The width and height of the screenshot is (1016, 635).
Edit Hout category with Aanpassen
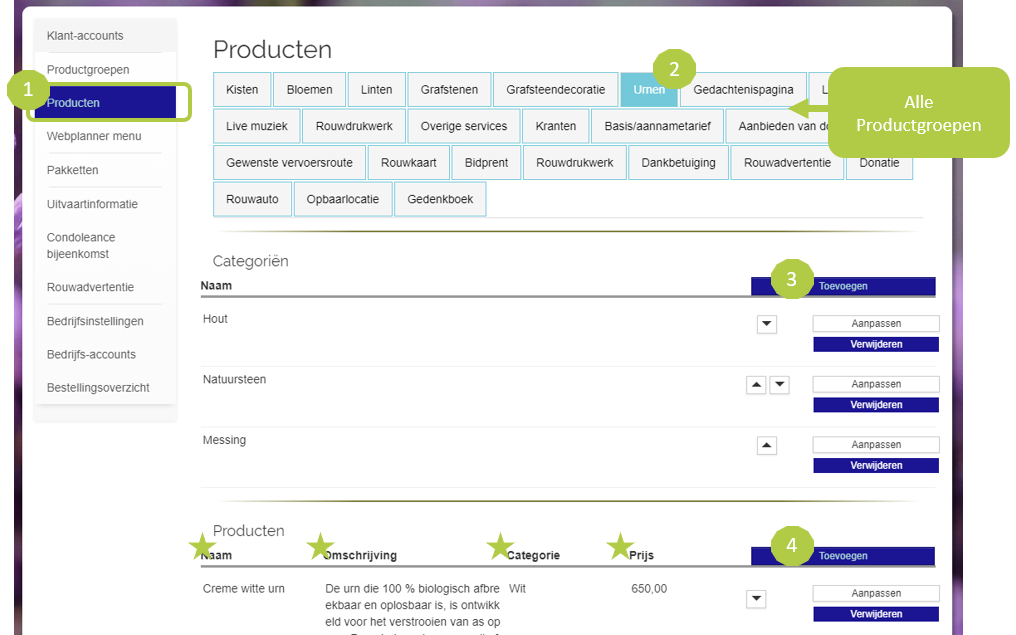(x=876, y=323)
